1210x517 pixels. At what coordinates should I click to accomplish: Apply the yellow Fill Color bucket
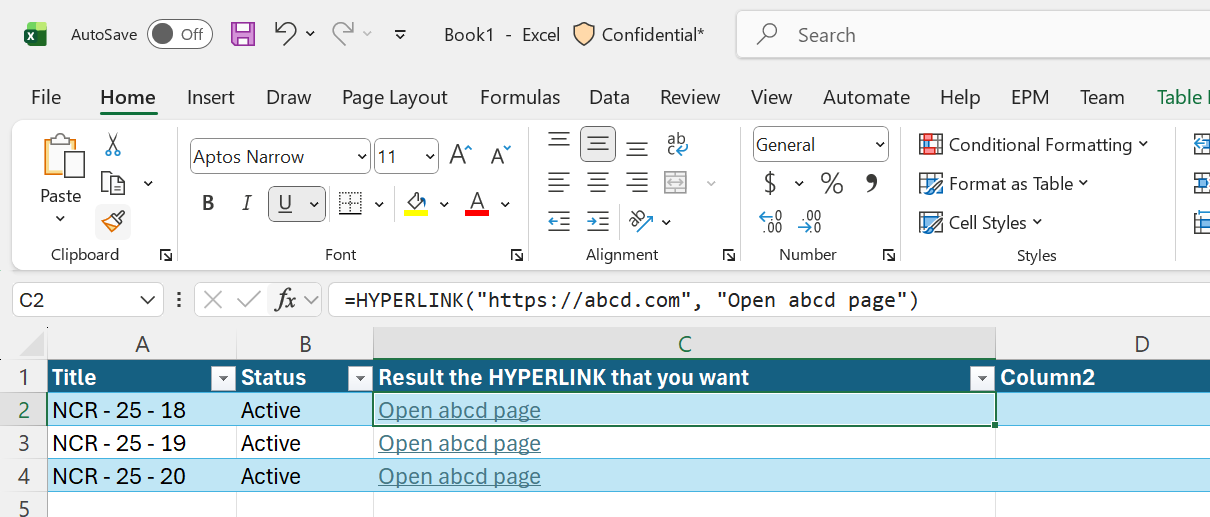pyautogui.click(x=416, y=204)
